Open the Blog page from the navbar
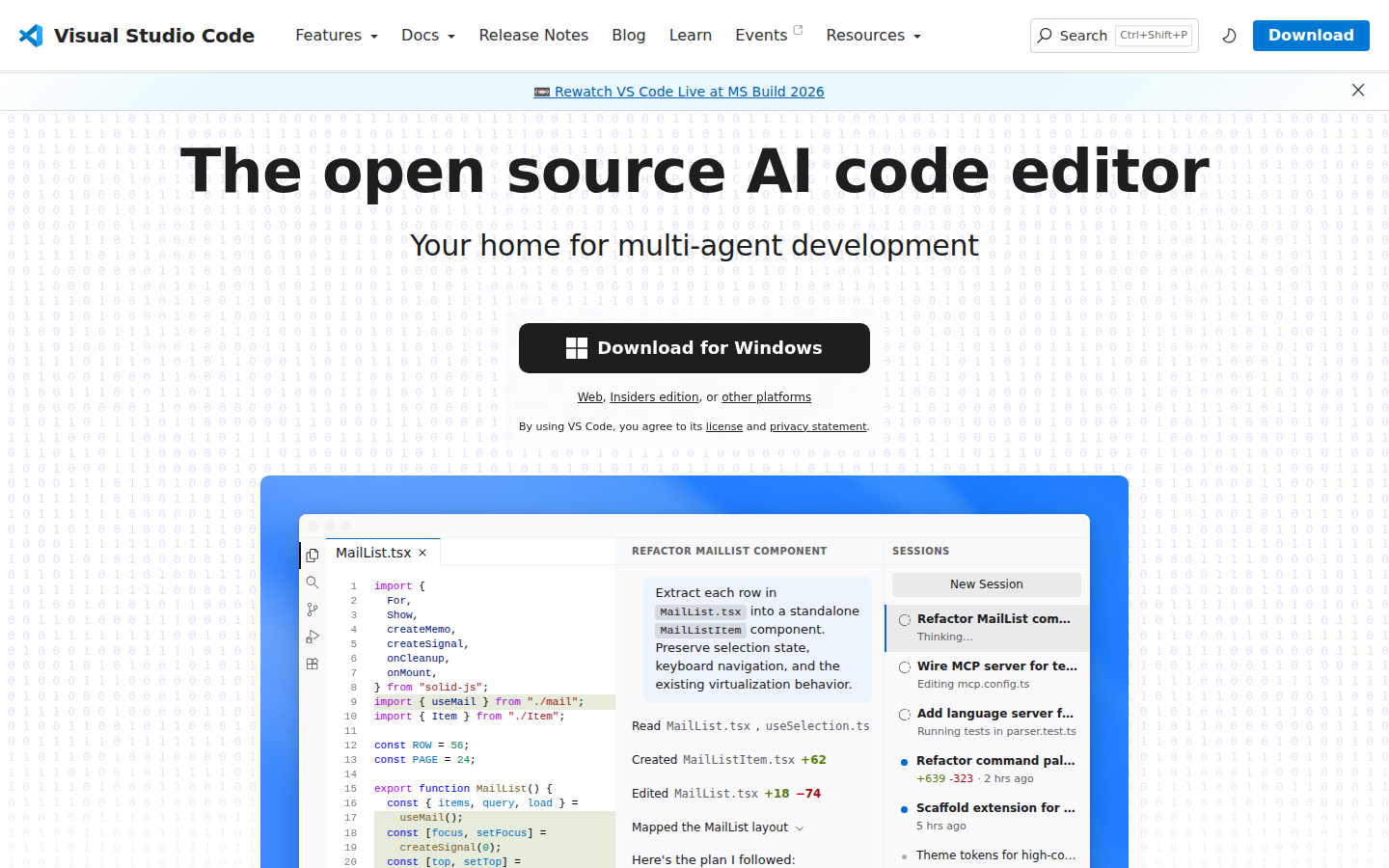Viewport: 1389px width, 868px height. (629, 36)
